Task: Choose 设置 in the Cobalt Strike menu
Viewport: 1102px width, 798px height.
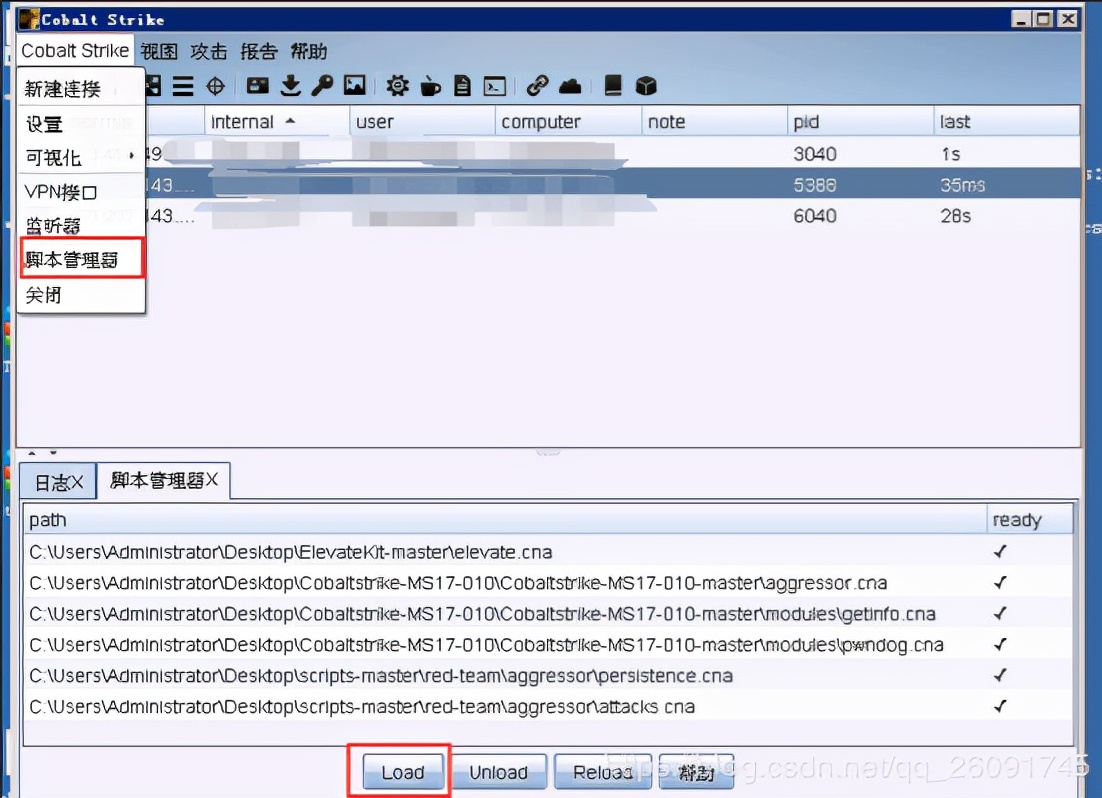Action: point(81,124)
